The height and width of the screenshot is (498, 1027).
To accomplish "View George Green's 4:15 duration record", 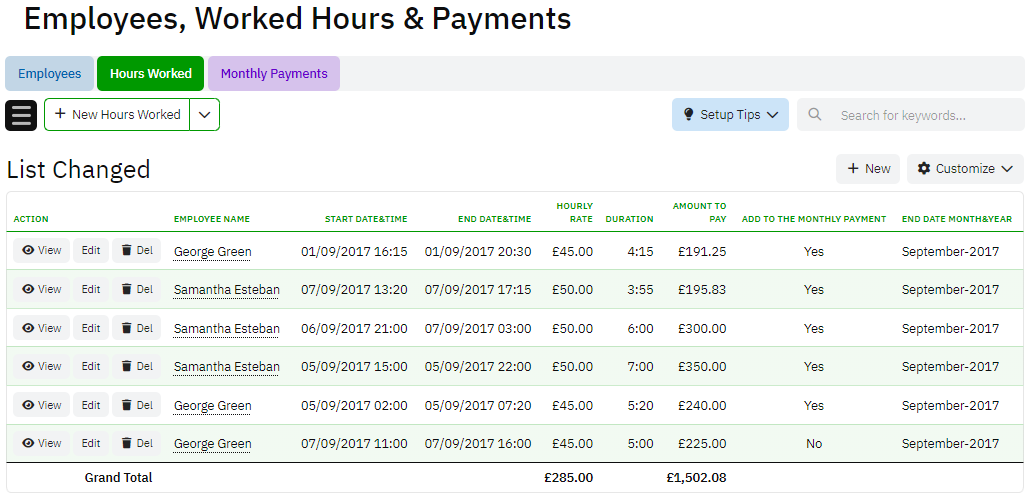I will click(42, 251).
